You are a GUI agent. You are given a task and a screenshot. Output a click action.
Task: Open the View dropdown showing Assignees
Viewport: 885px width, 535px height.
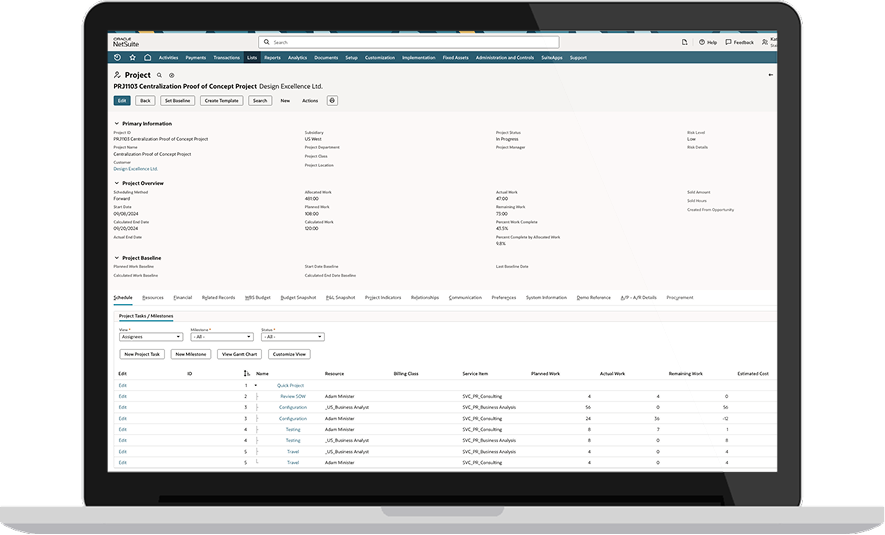click(x=151, y=337)
